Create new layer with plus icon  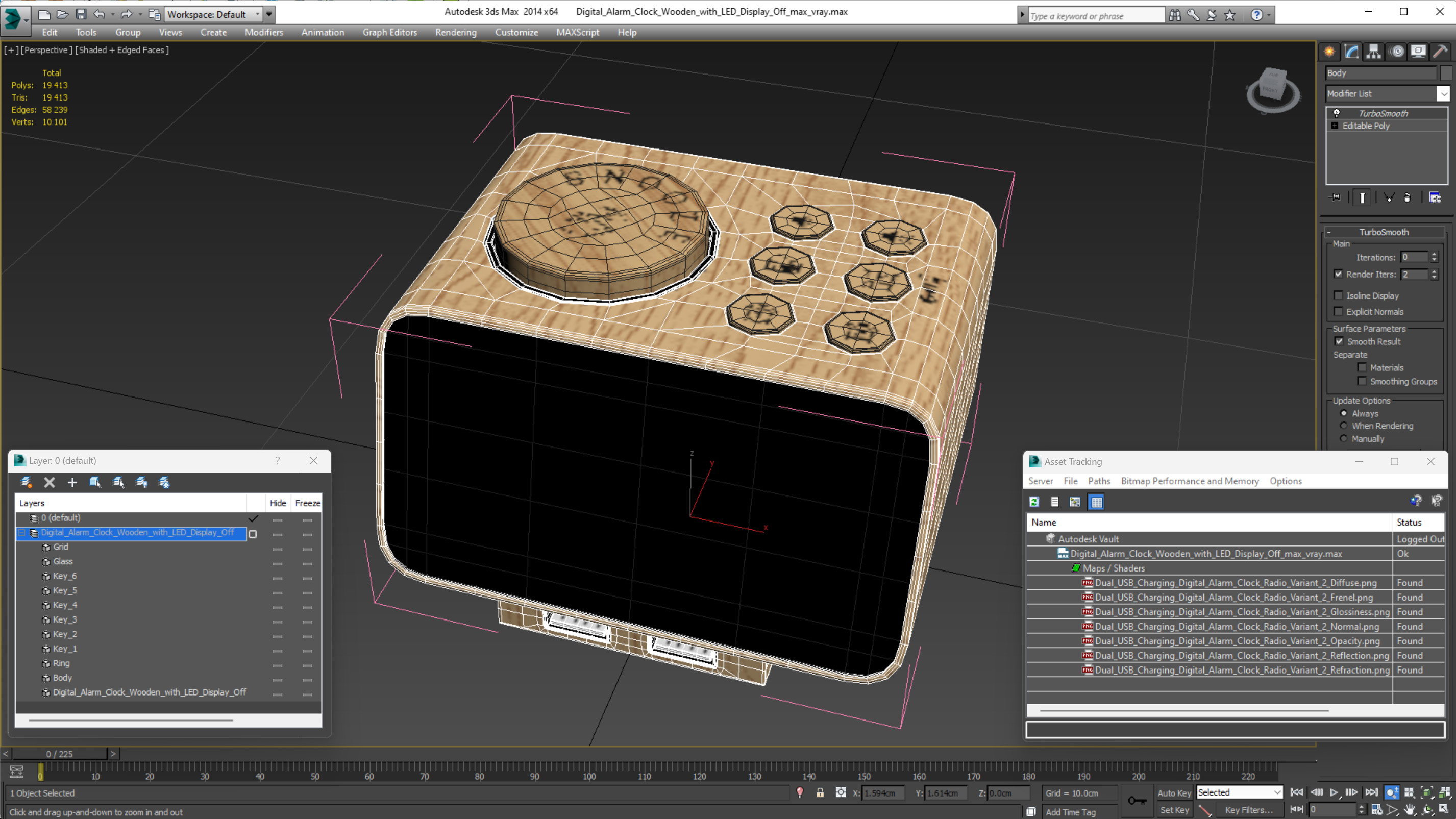coord(72,482)
